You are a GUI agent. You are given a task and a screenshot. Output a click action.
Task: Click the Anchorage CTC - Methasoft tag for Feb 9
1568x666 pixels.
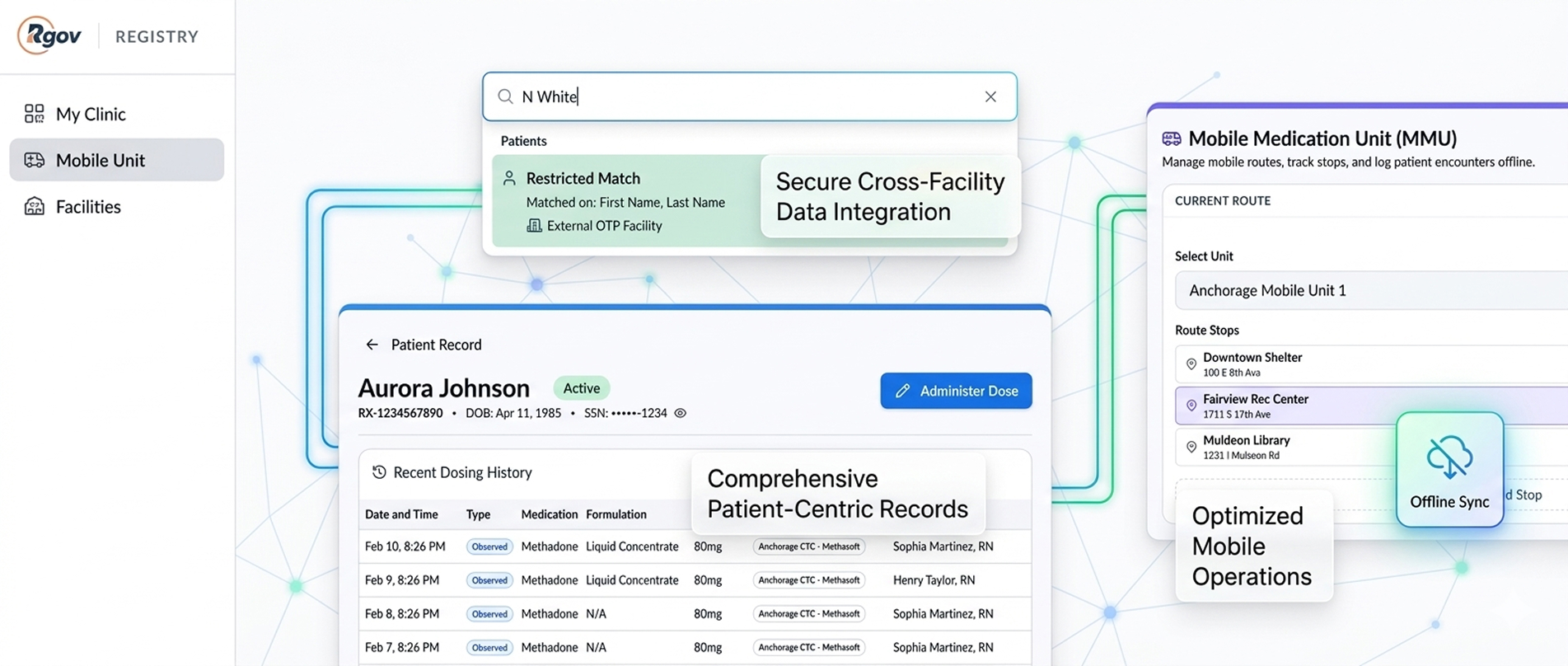pos(809,580)
